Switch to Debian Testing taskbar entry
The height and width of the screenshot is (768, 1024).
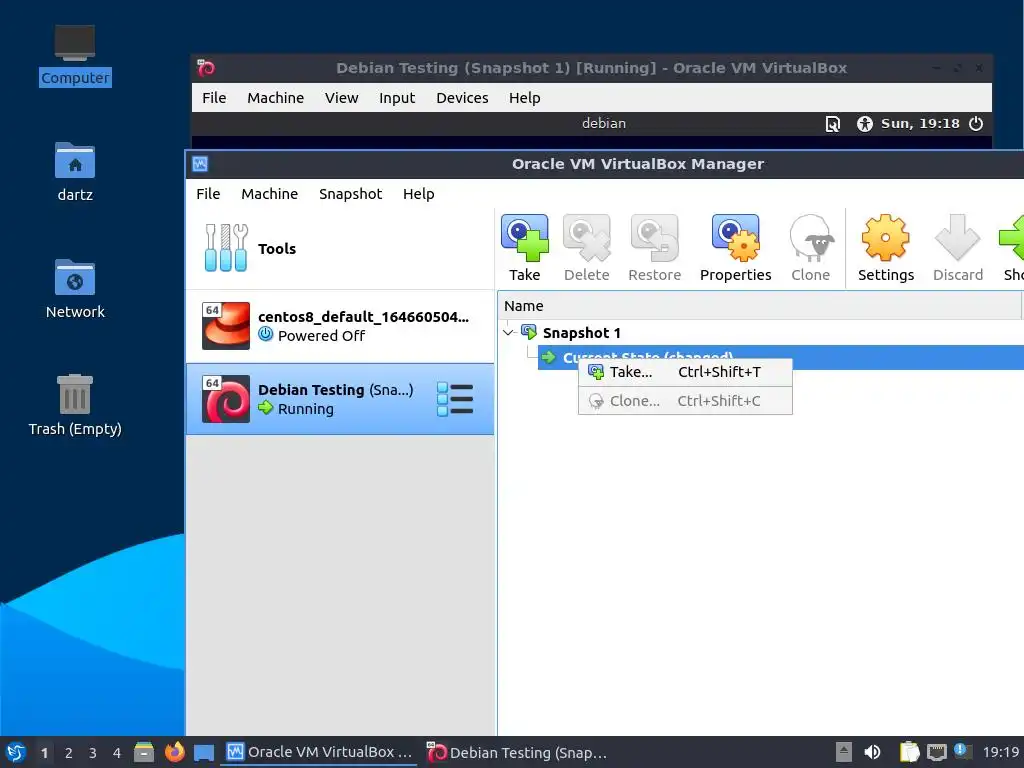pyautogui.click(x=518, y=752)
